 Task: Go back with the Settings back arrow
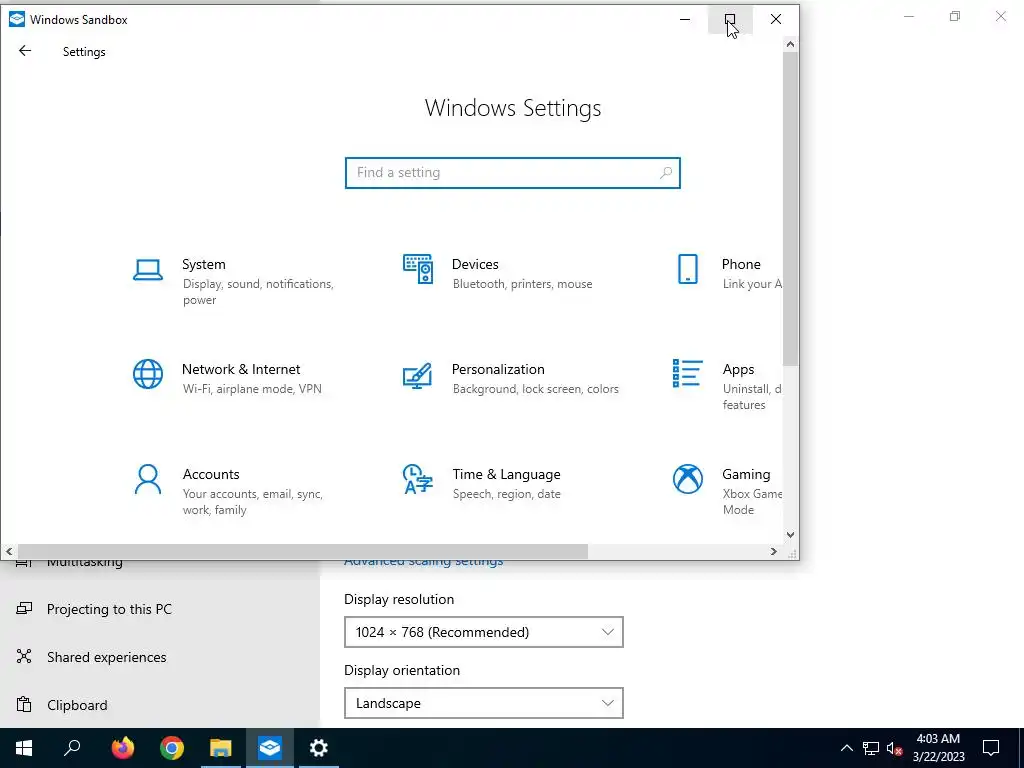pyautogui.click(x=25, y=51)
